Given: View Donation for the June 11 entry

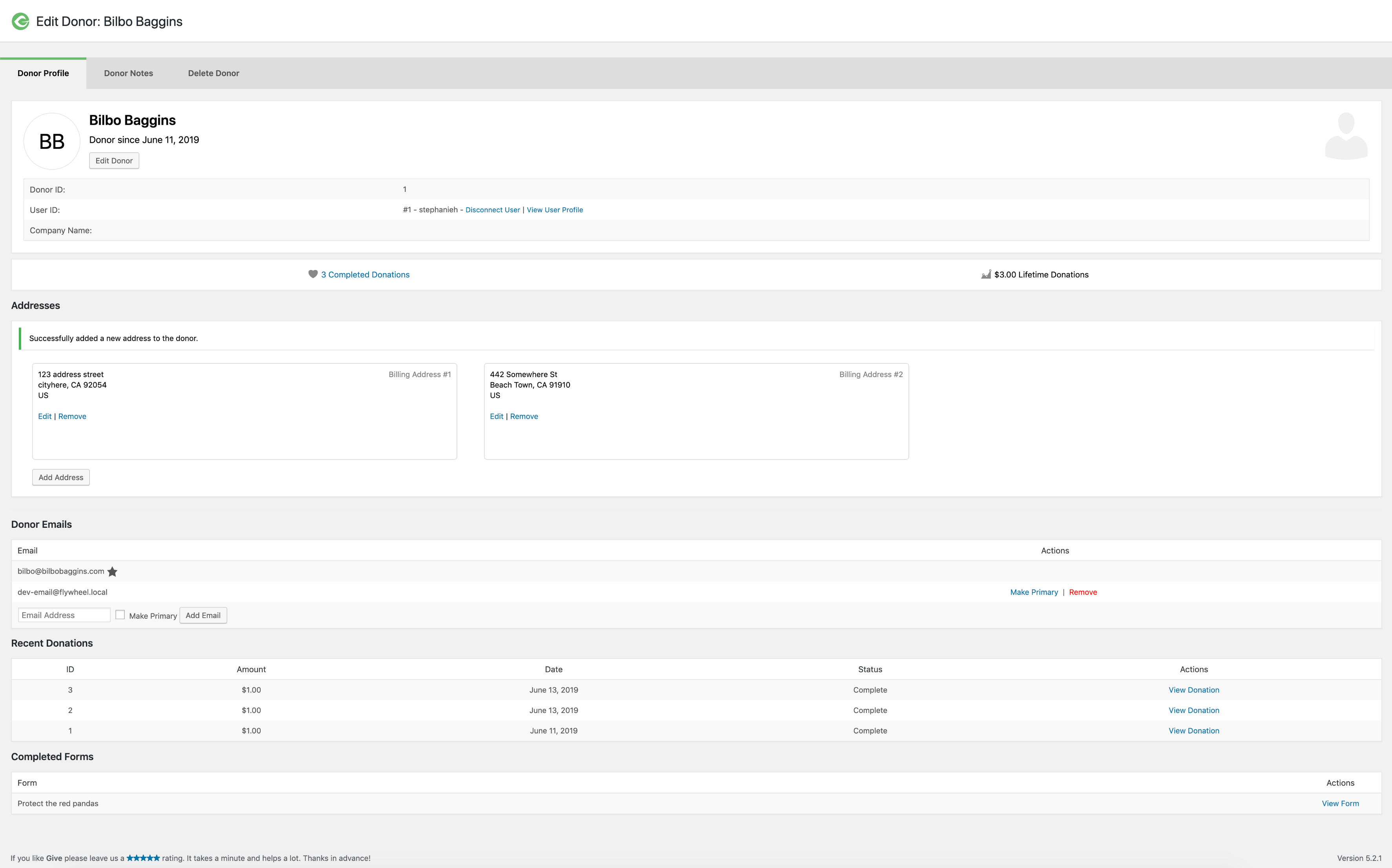Looking at the screenshot, I should coord(1194,730).
